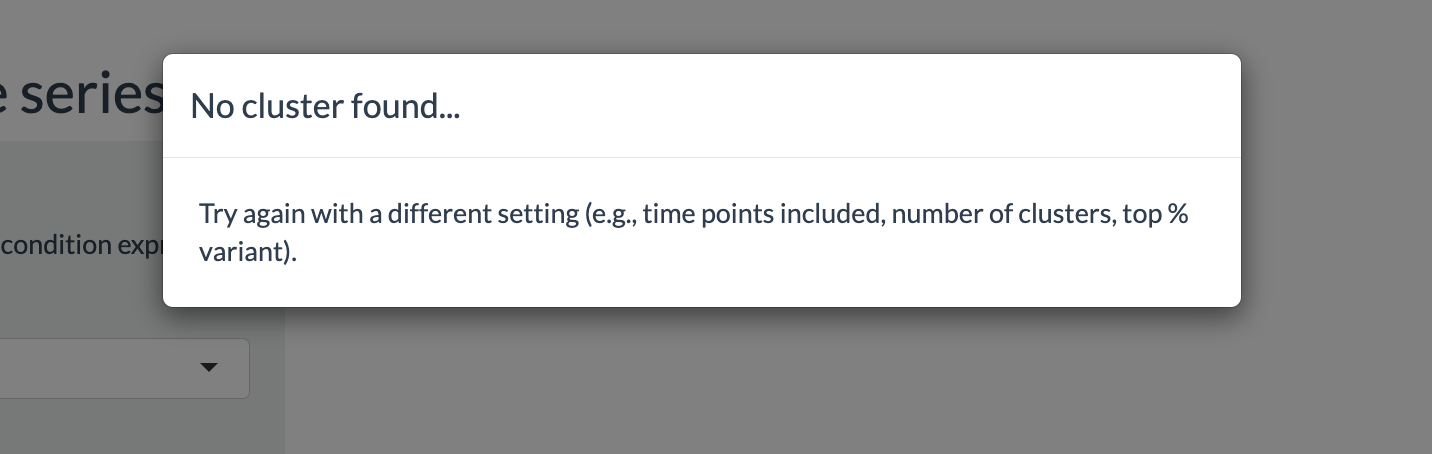Click the "number of clusters" phrase in the message

coord(1002,214)
